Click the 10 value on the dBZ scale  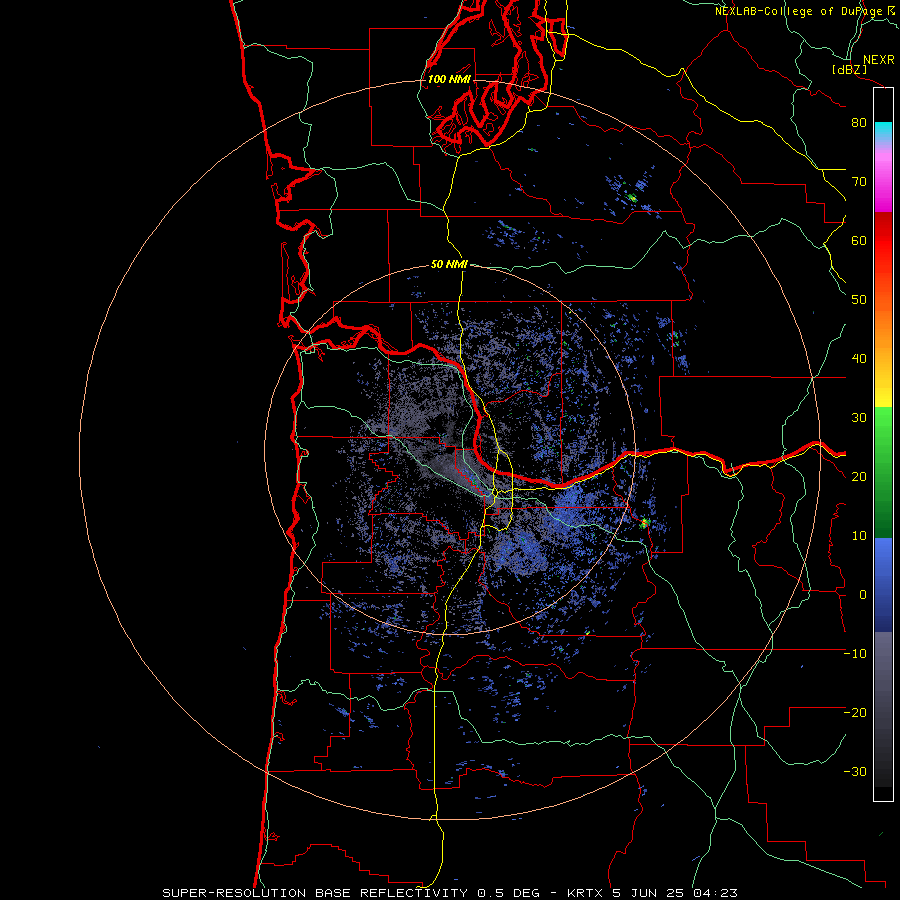tap(859, 536)
